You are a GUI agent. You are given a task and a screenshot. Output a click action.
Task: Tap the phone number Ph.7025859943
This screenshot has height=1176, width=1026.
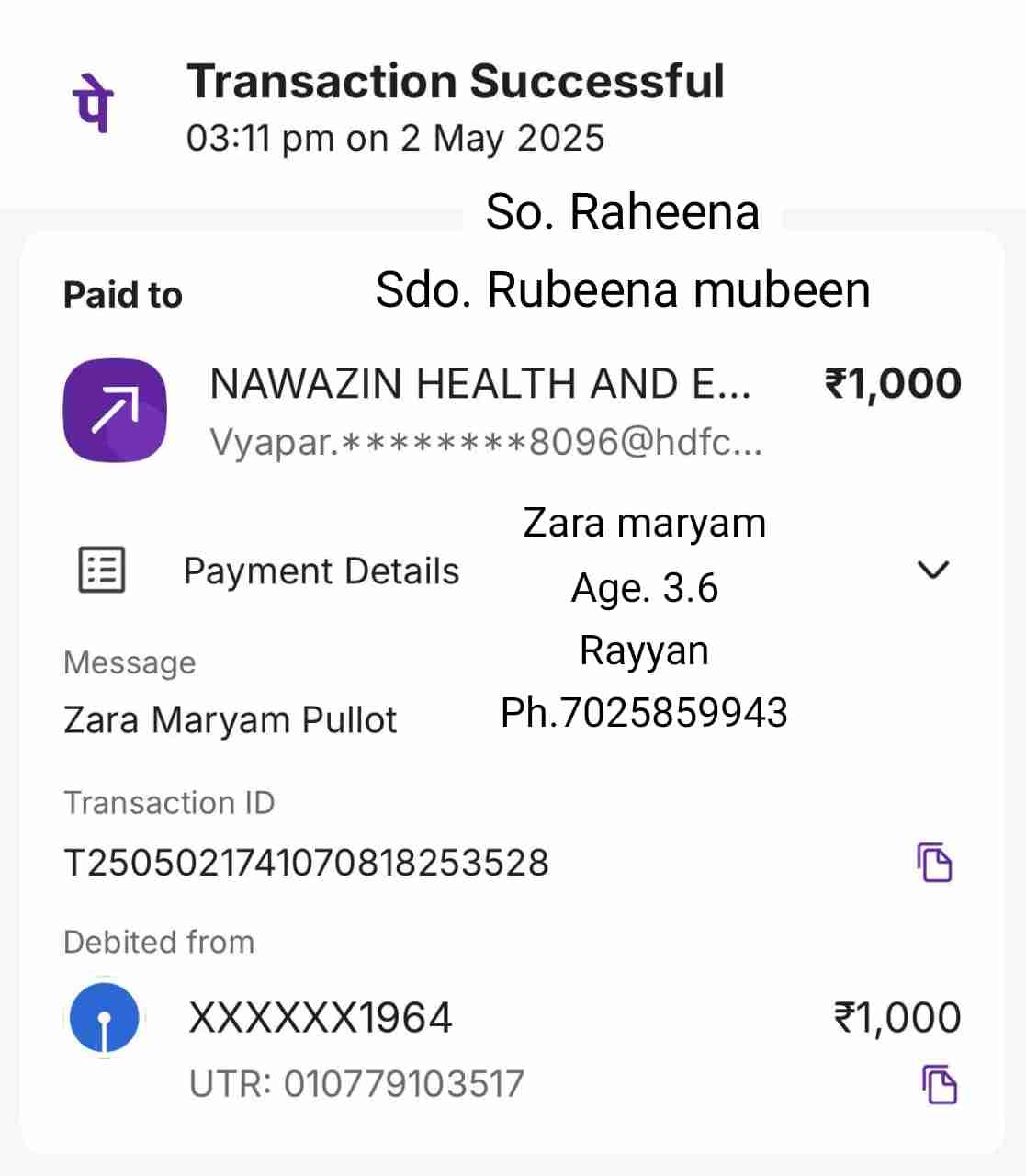tap(644, 713)
